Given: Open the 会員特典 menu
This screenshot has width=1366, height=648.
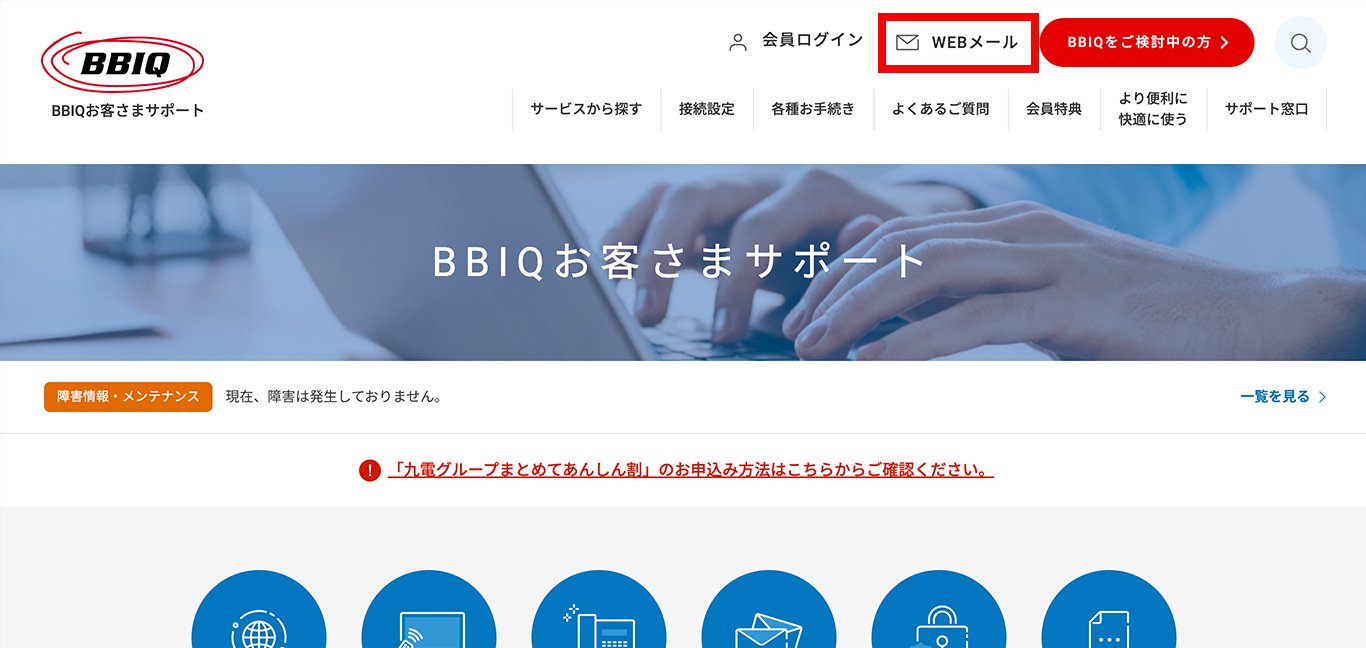Looking at the screenshot, I should pyautogui.click(x=1054, y=109).
